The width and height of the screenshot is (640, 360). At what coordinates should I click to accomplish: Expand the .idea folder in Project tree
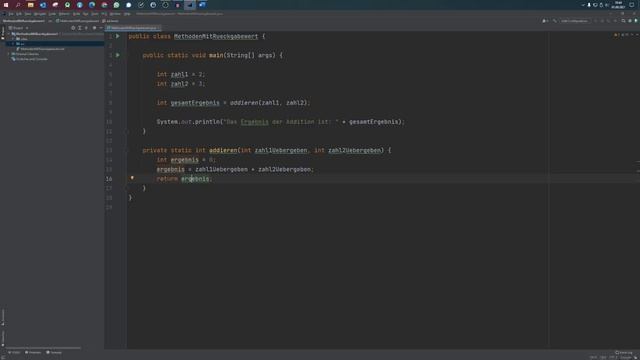pyautogui.click(x=13, y=39)
